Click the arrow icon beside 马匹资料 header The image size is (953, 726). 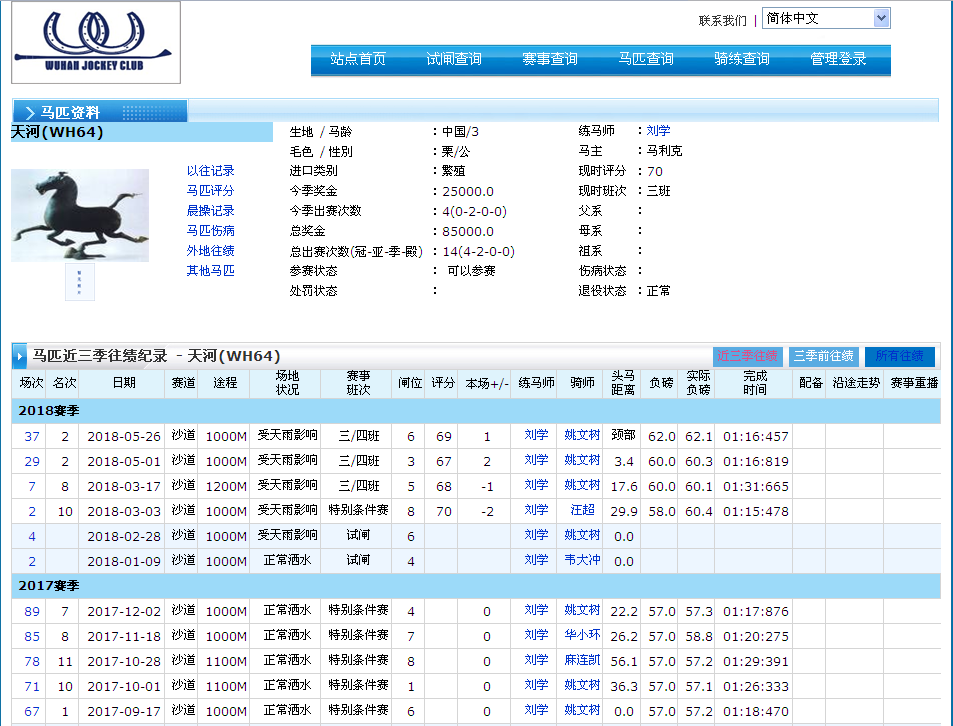29,112
